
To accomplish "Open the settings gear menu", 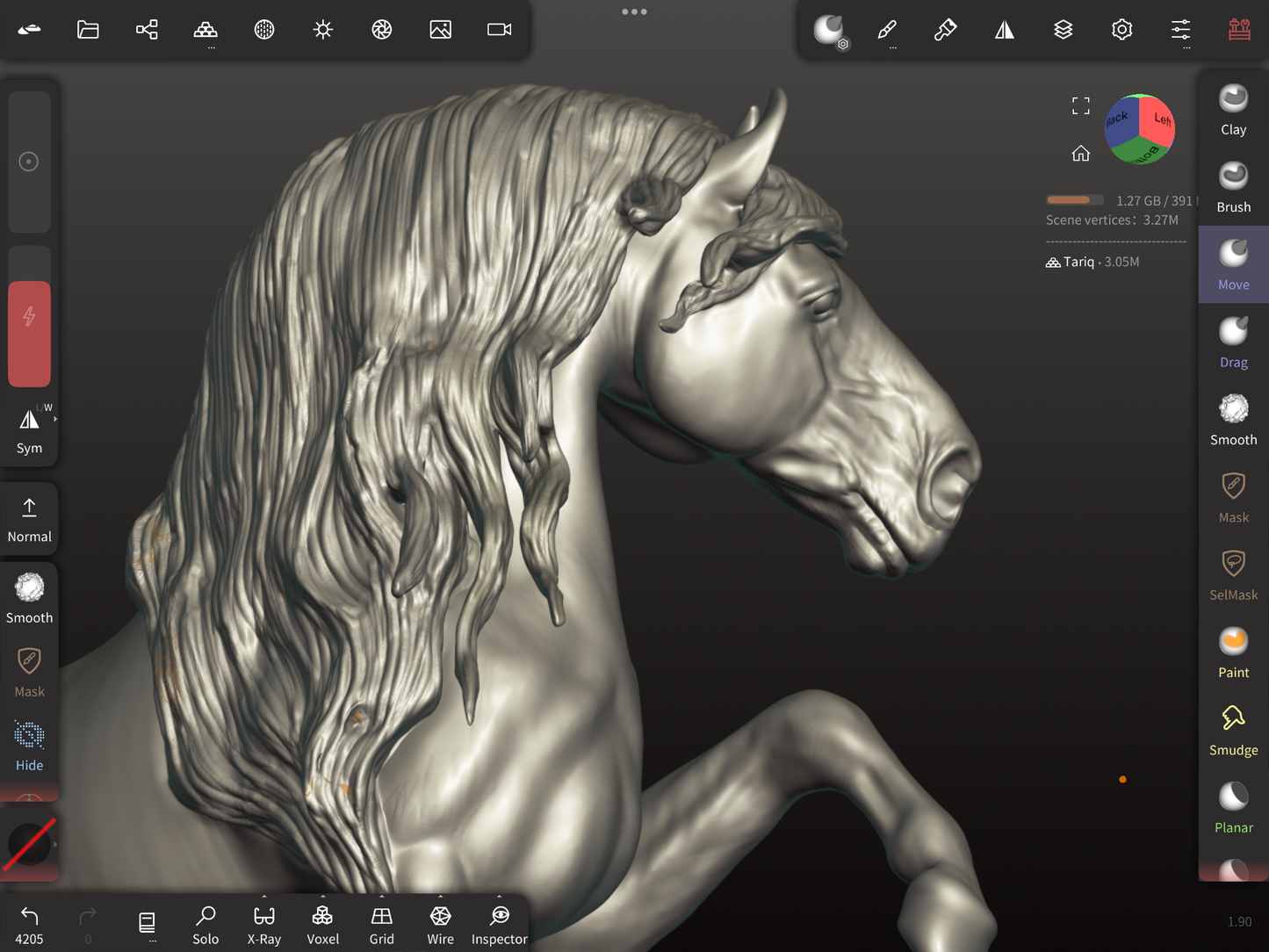I will pyautogui.click(x=1121, y=30).
